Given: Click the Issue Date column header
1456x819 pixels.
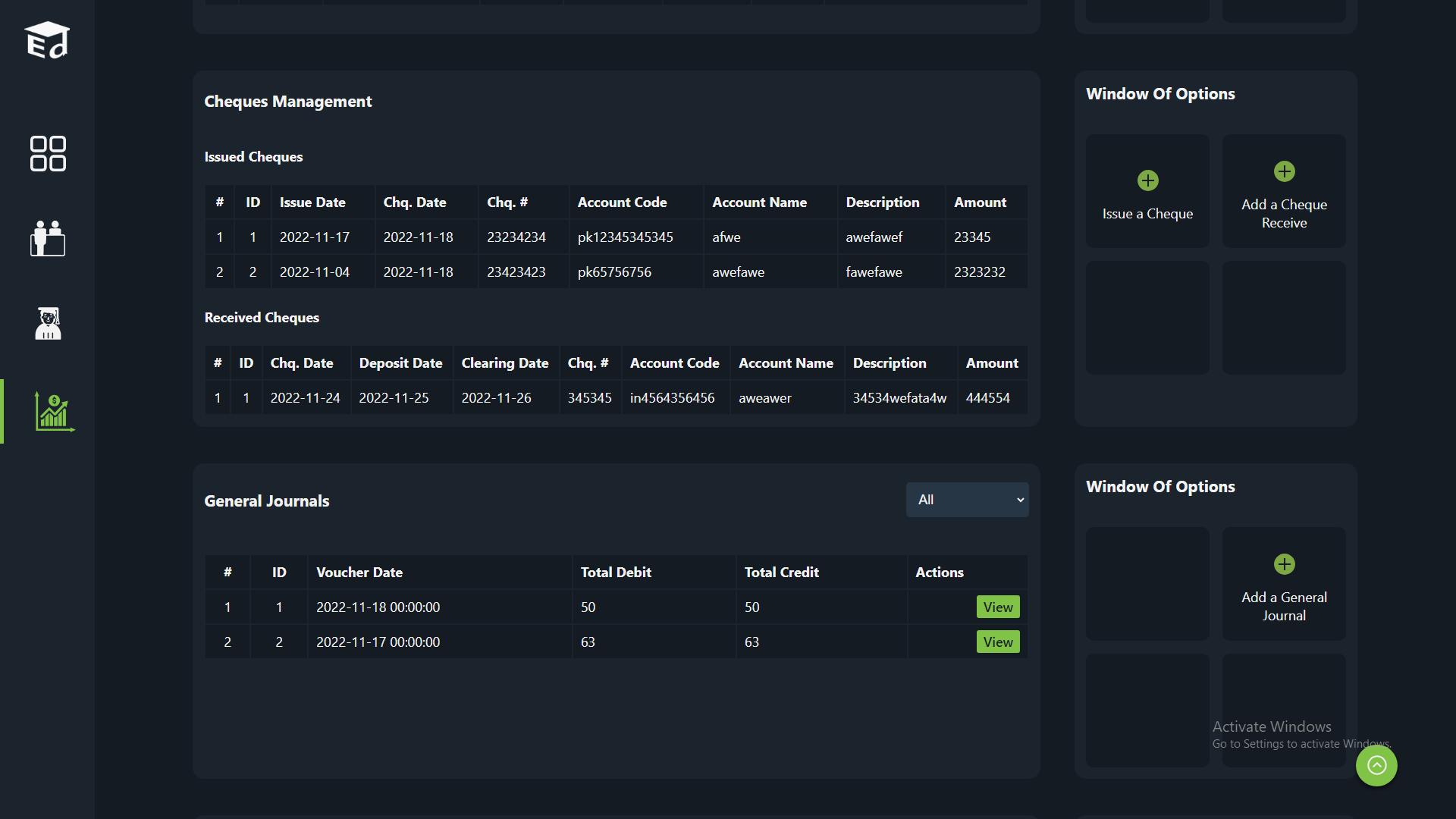Looking at the screenshot, I should click(312, 202).
